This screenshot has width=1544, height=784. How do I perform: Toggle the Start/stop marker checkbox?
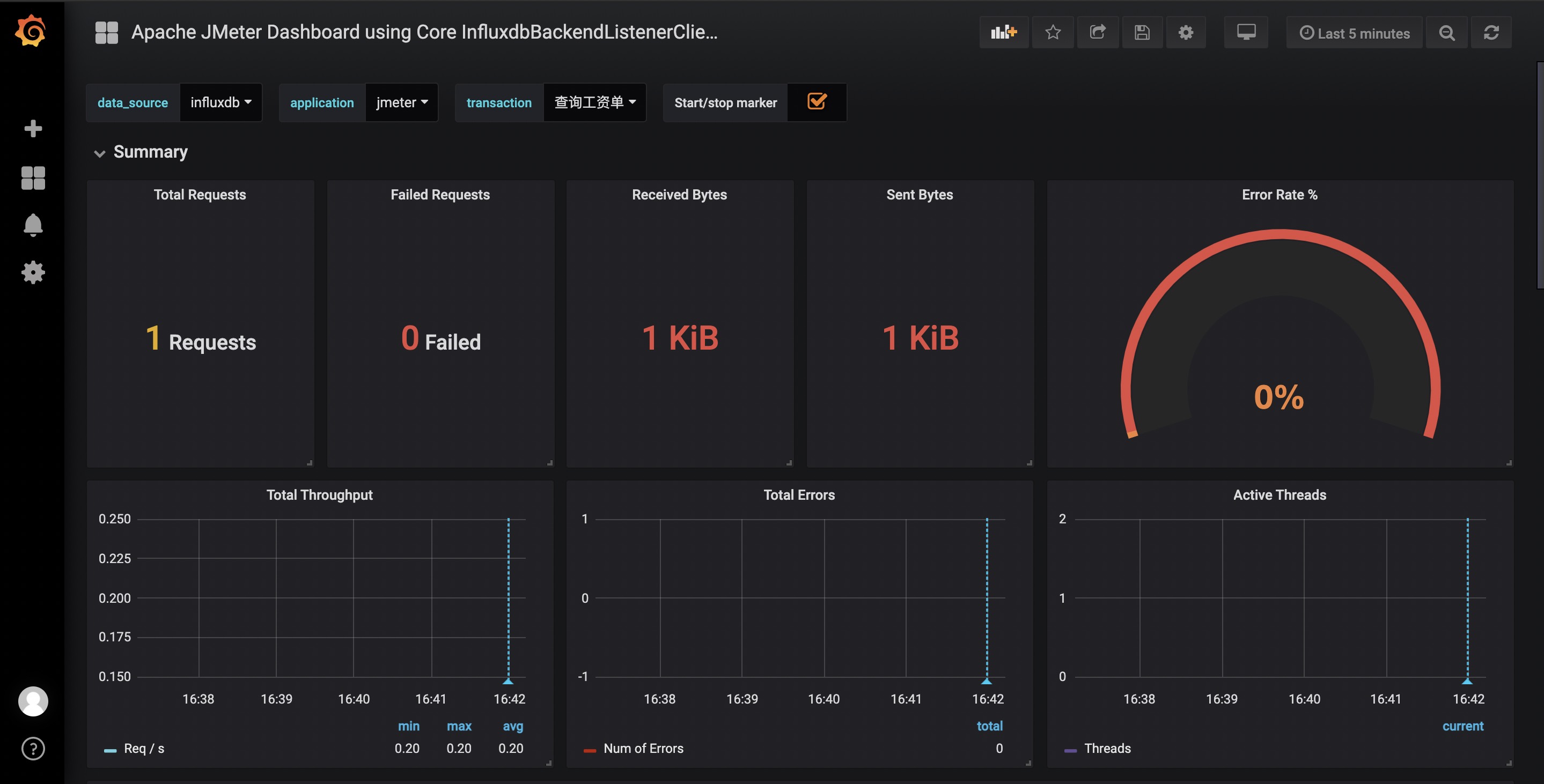[x=817, y=102]
